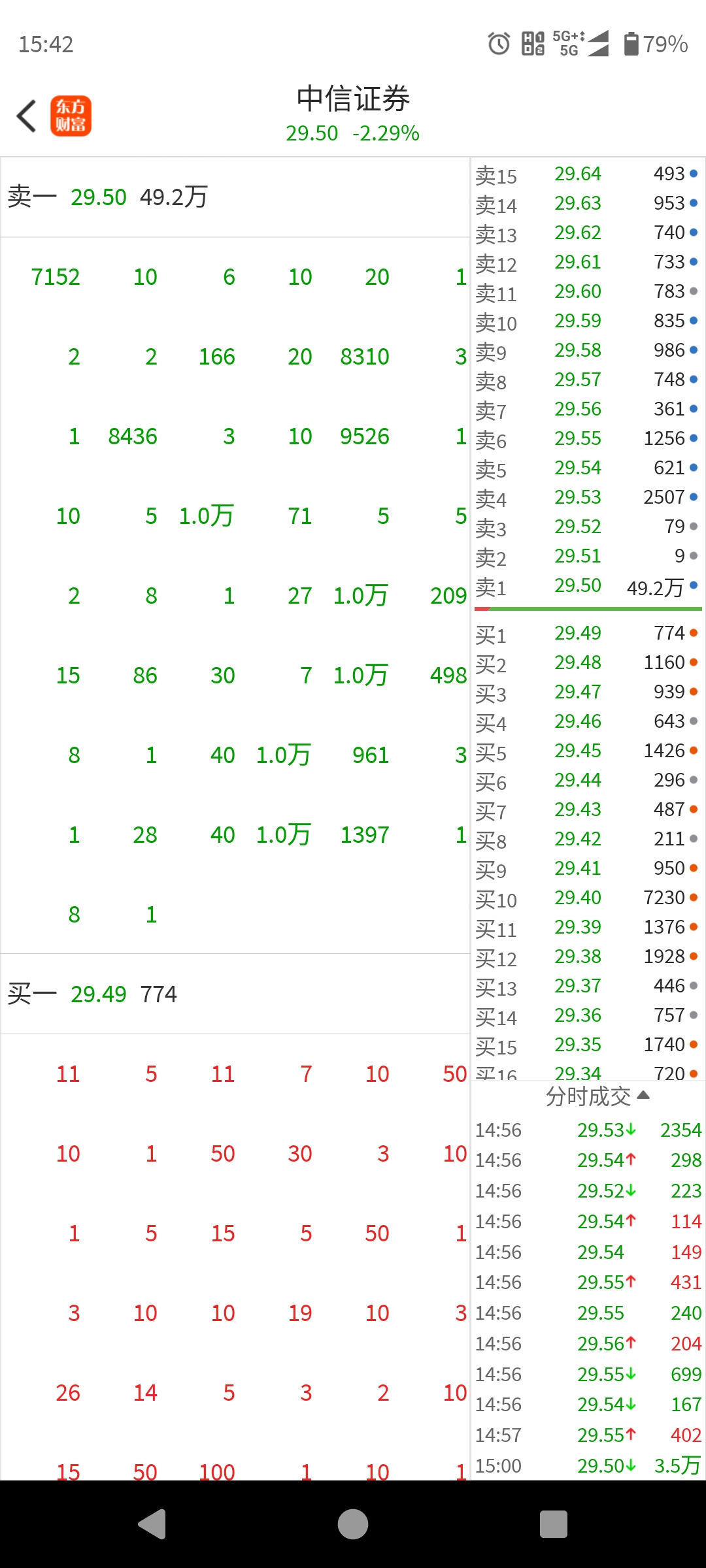The height and width of the screenshot is (1568, 706).
Task: Tap the 9526 sell order entry
Action: tap(365, 436)
